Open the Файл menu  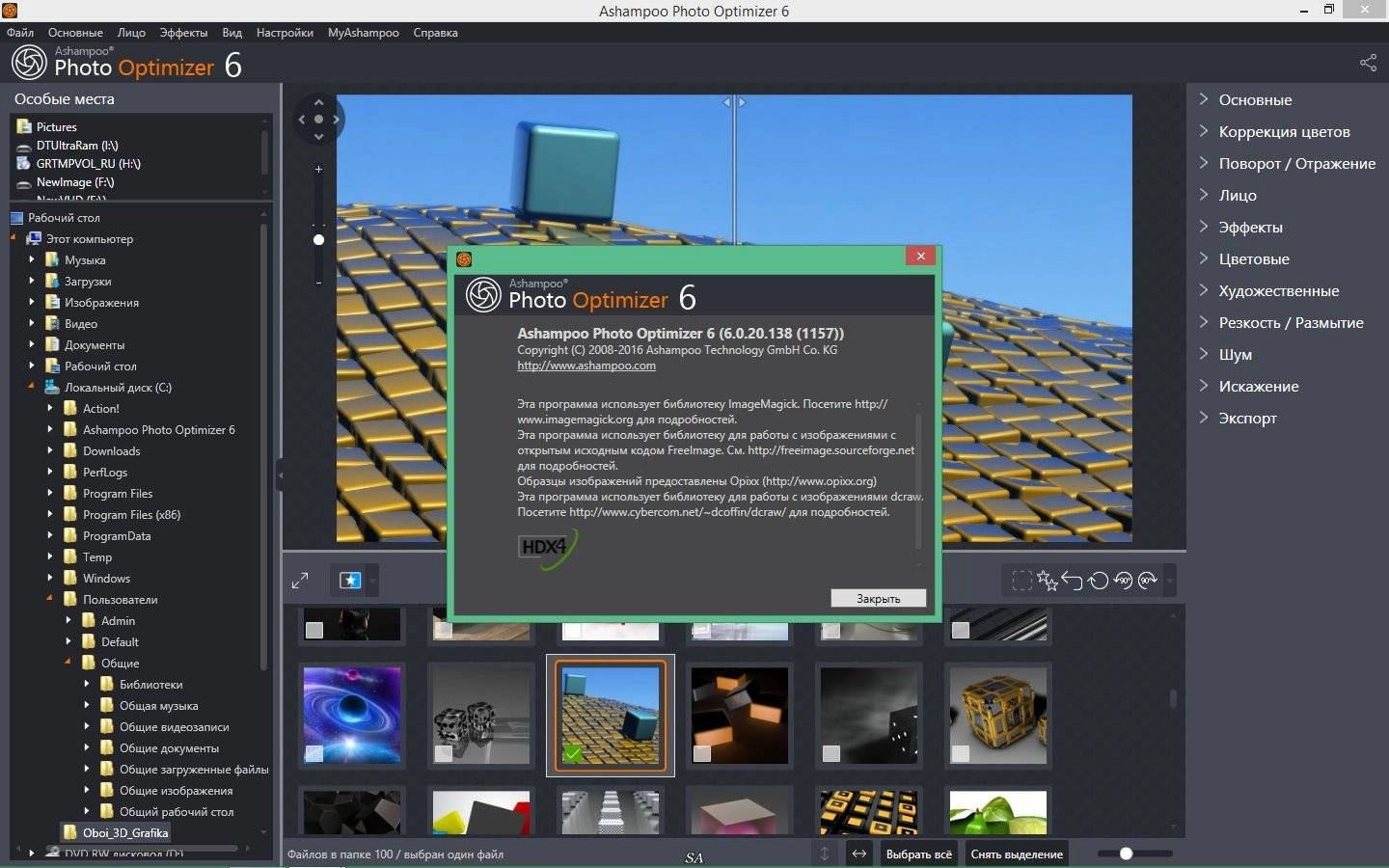tap(19, 33)
